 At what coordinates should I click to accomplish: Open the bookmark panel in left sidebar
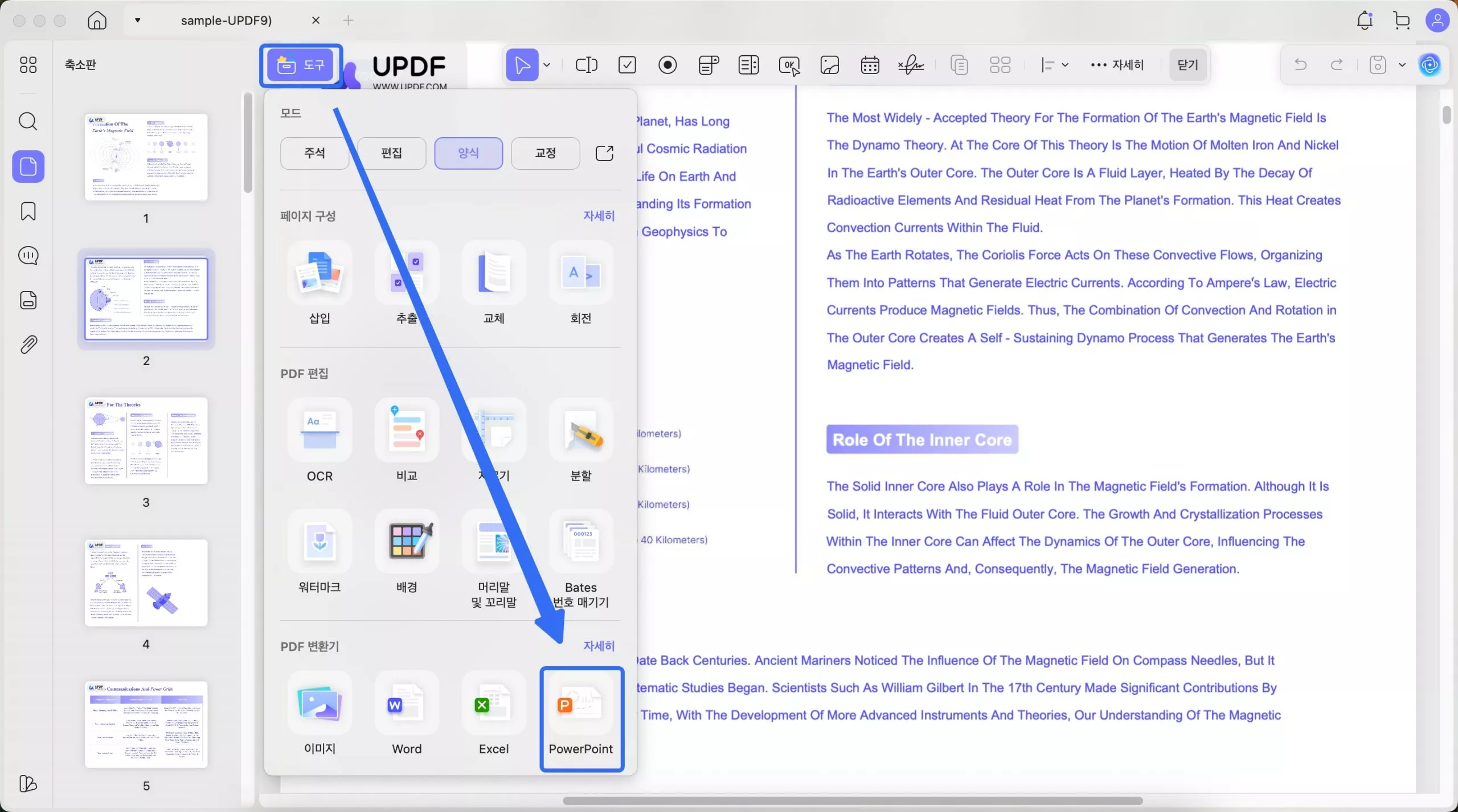tap(28, 211)
